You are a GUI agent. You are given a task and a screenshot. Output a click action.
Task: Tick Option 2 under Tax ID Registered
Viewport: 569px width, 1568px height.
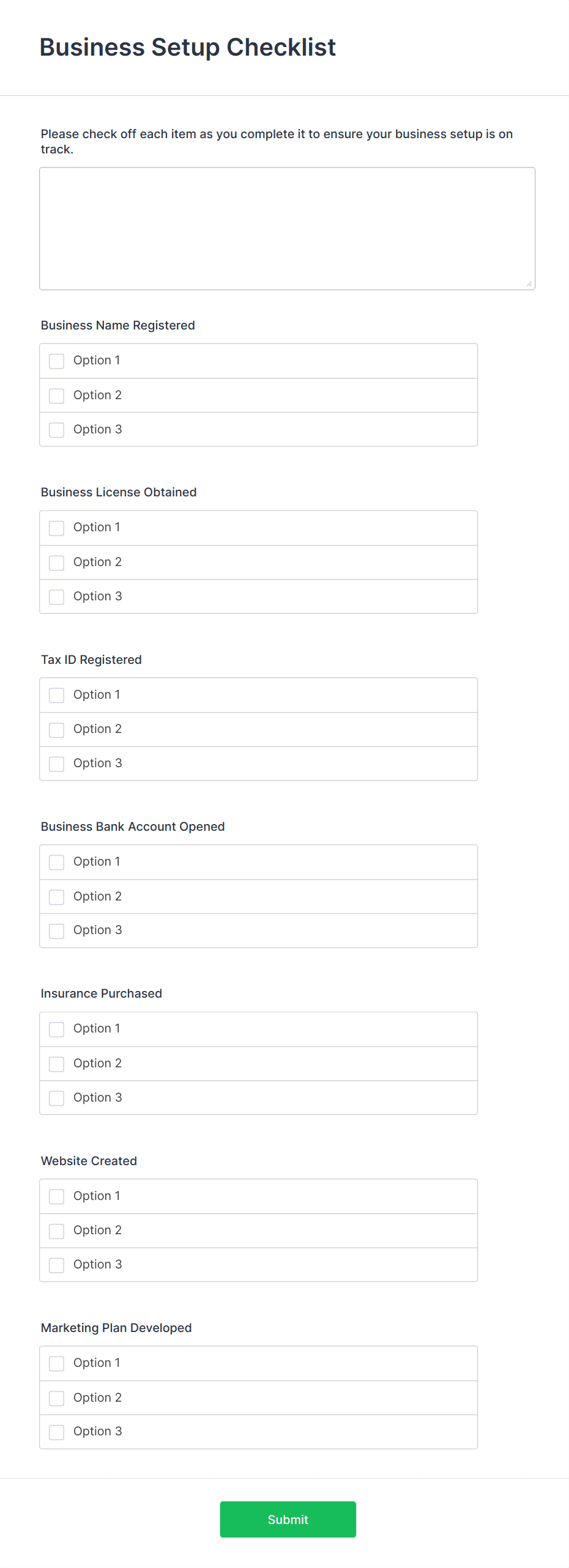(x=57, y=730)
